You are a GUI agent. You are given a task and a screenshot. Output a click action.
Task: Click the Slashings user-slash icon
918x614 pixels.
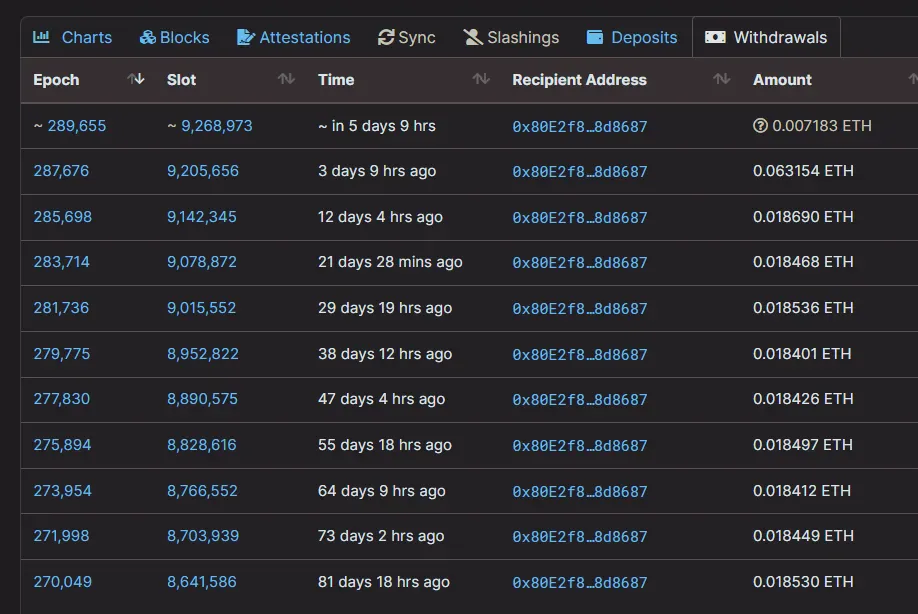point(472,37)
